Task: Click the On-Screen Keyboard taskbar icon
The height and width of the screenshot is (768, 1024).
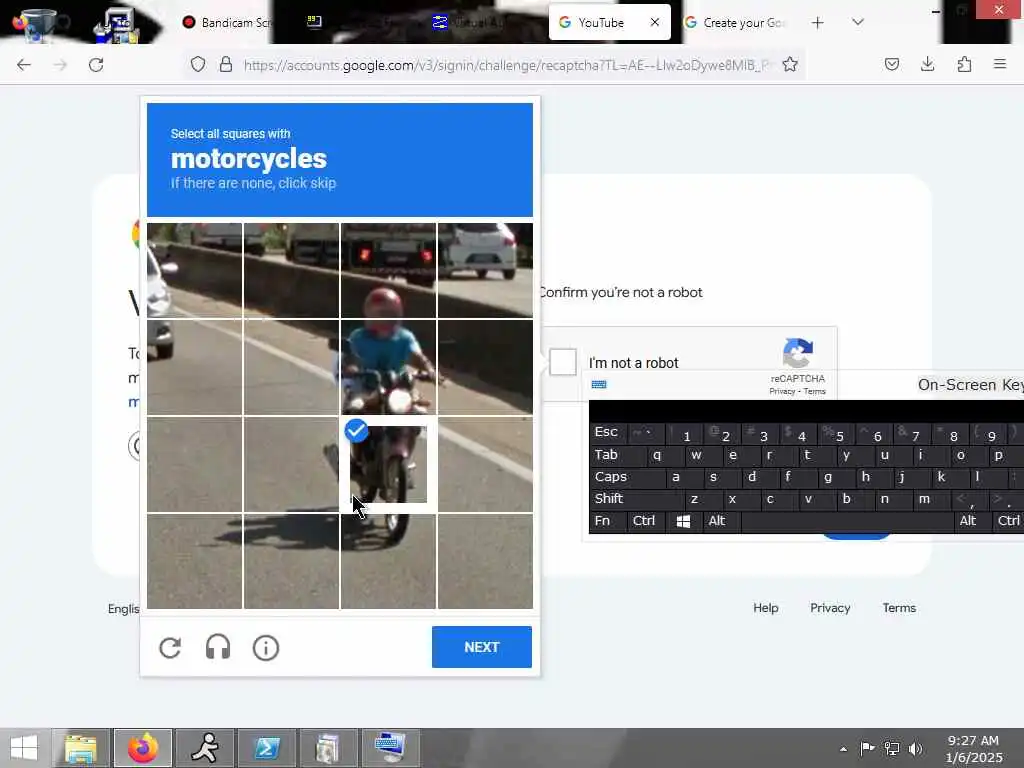Action: 391,748
